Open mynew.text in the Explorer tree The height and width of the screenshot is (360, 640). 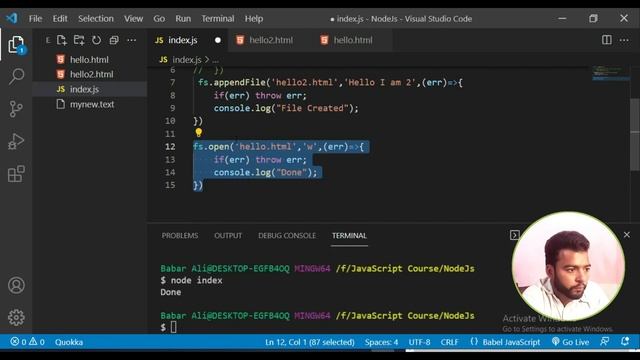click(89, 104)
